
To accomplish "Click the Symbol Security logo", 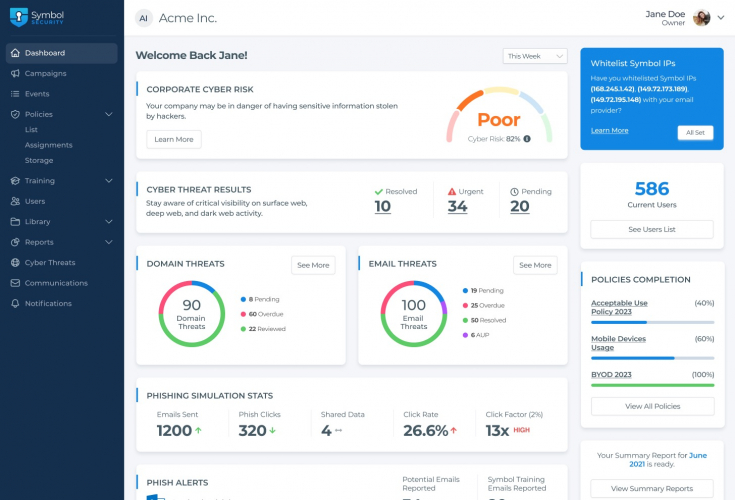I will [37, 17].
